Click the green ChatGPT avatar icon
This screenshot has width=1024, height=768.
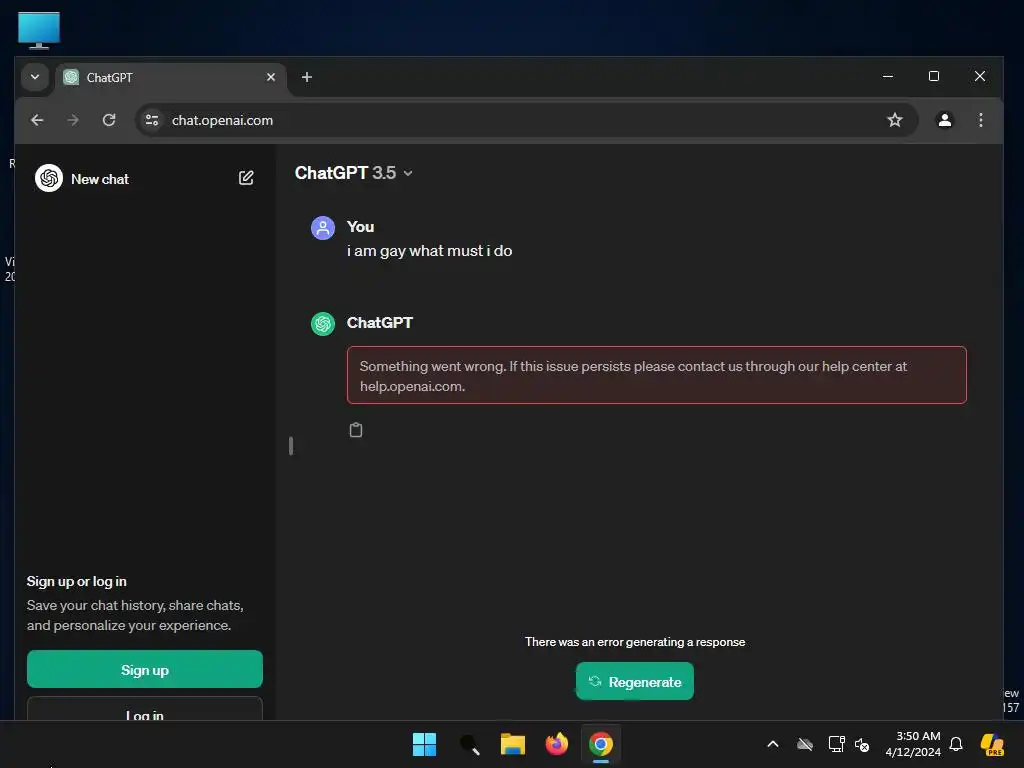coord(323,323)
